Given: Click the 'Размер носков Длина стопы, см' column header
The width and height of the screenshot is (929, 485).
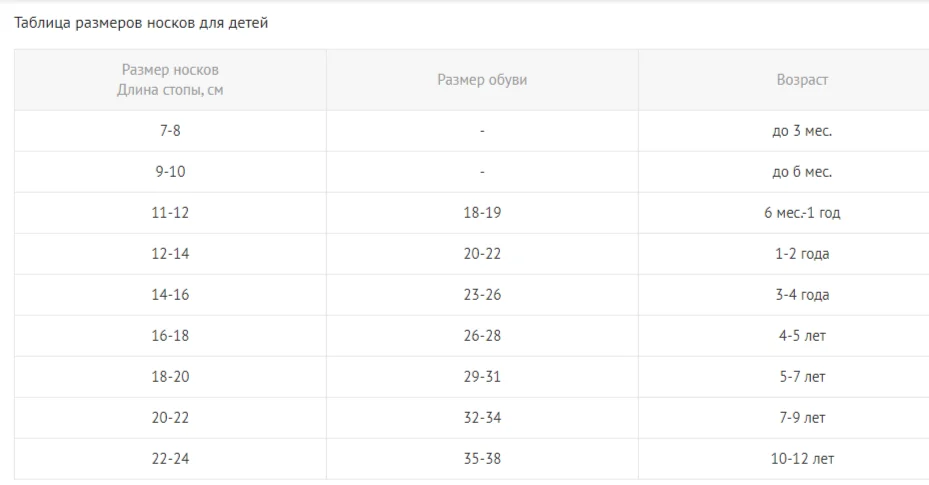Looking at the screenshot, I should 170,80.
